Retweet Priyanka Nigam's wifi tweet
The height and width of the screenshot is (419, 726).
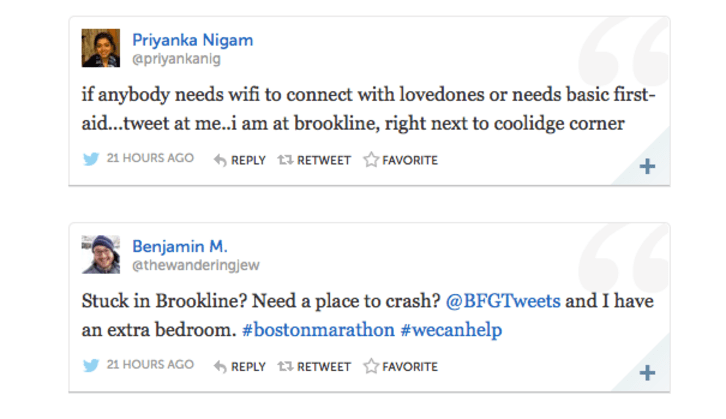click(x=314, y=160)
